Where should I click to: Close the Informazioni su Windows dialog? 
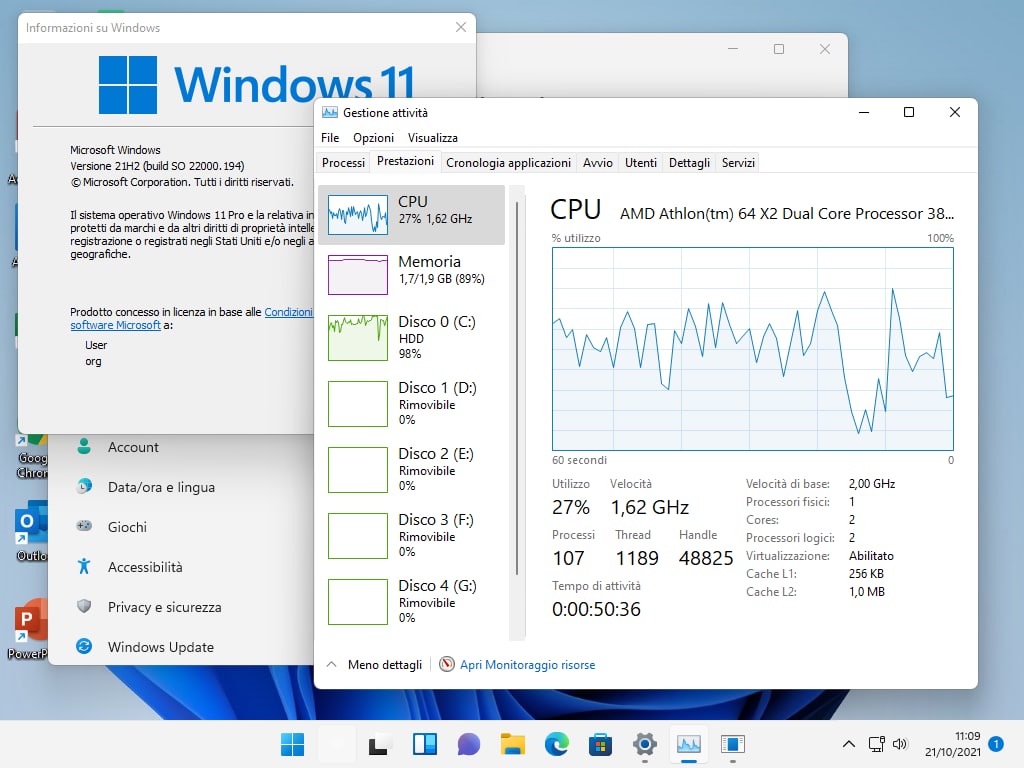(x=460, y=27)
